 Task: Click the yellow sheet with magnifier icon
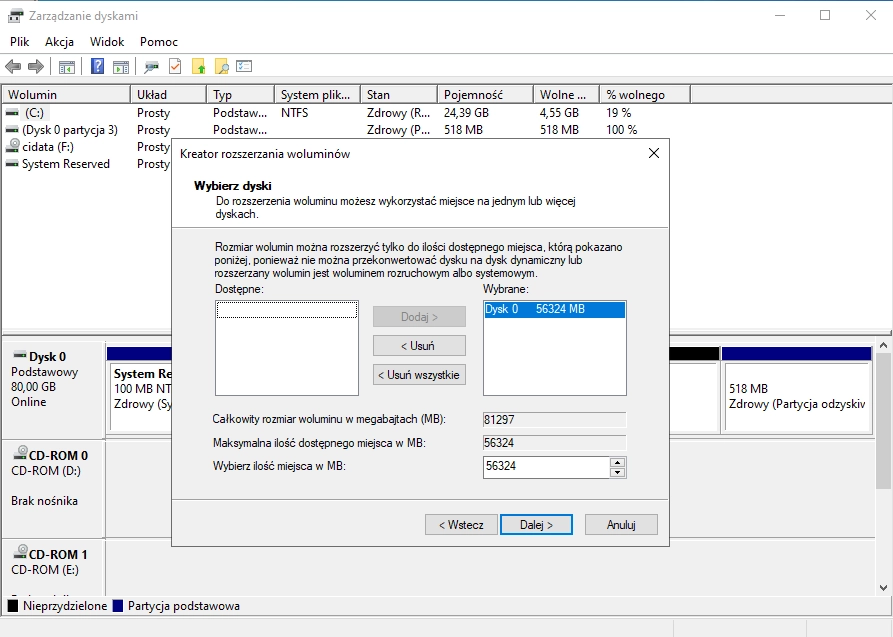222,67
